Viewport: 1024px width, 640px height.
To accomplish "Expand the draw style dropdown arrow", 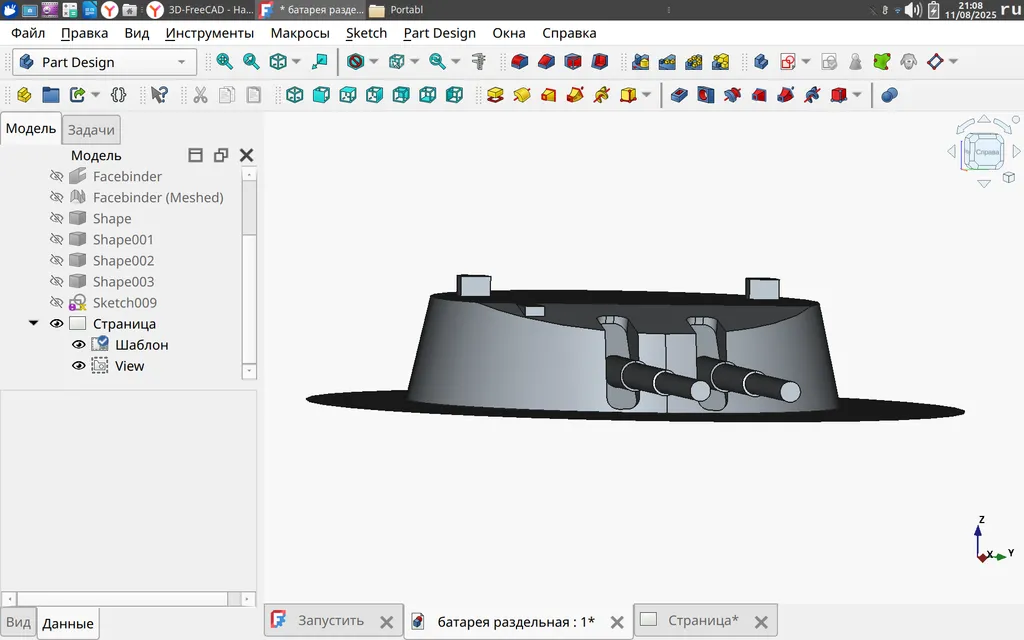I will [x=373, y=62].
